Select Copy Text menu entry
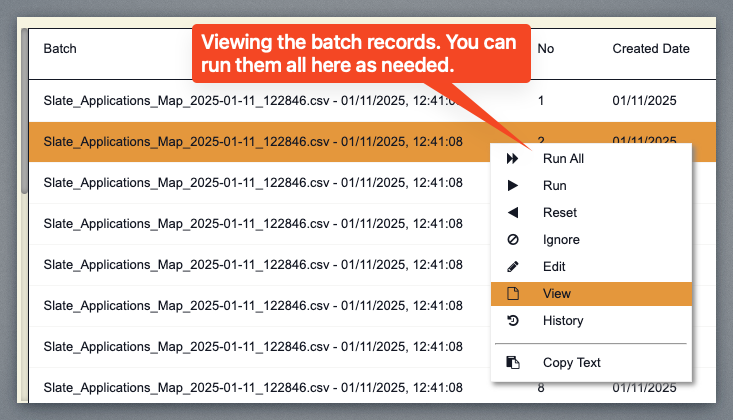 click(x=571, y=362)
